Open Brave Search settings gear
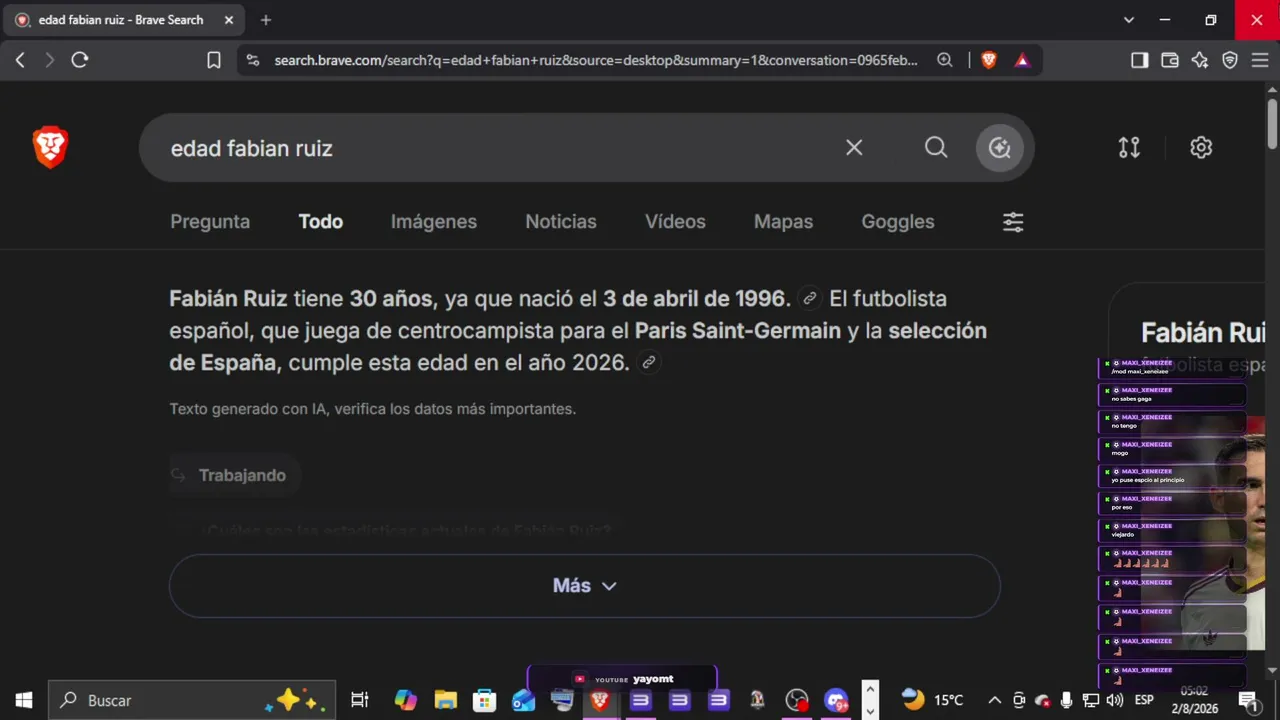 point(1201,148)
